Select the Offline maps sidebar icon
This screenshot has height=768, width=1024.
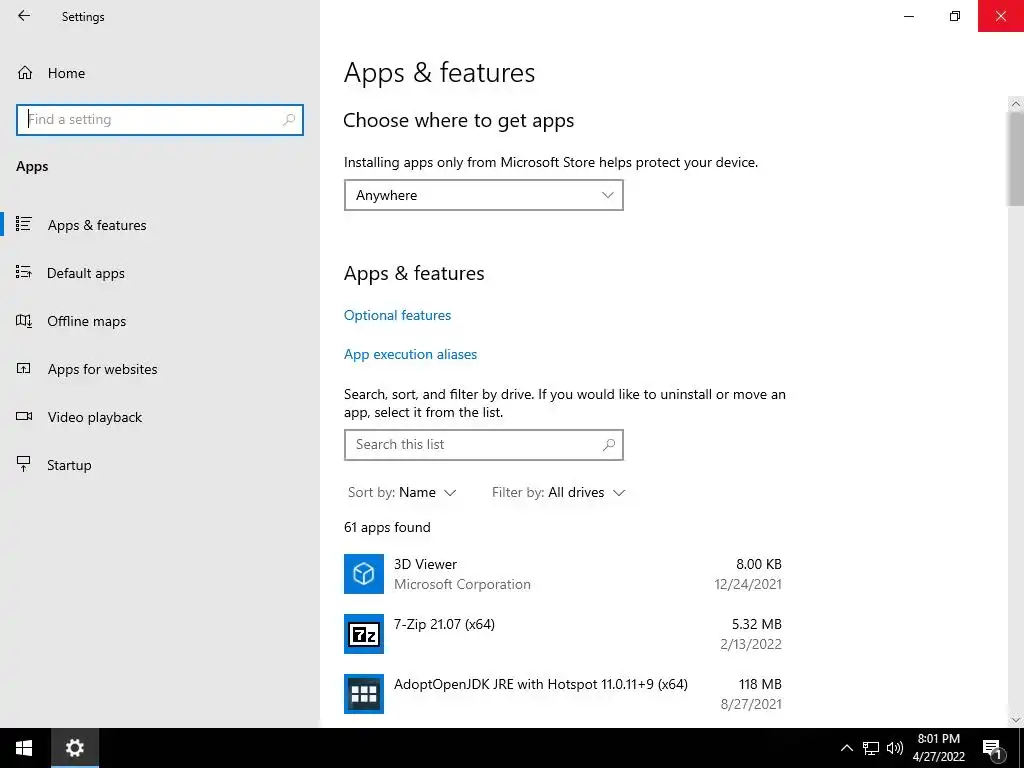24,320
